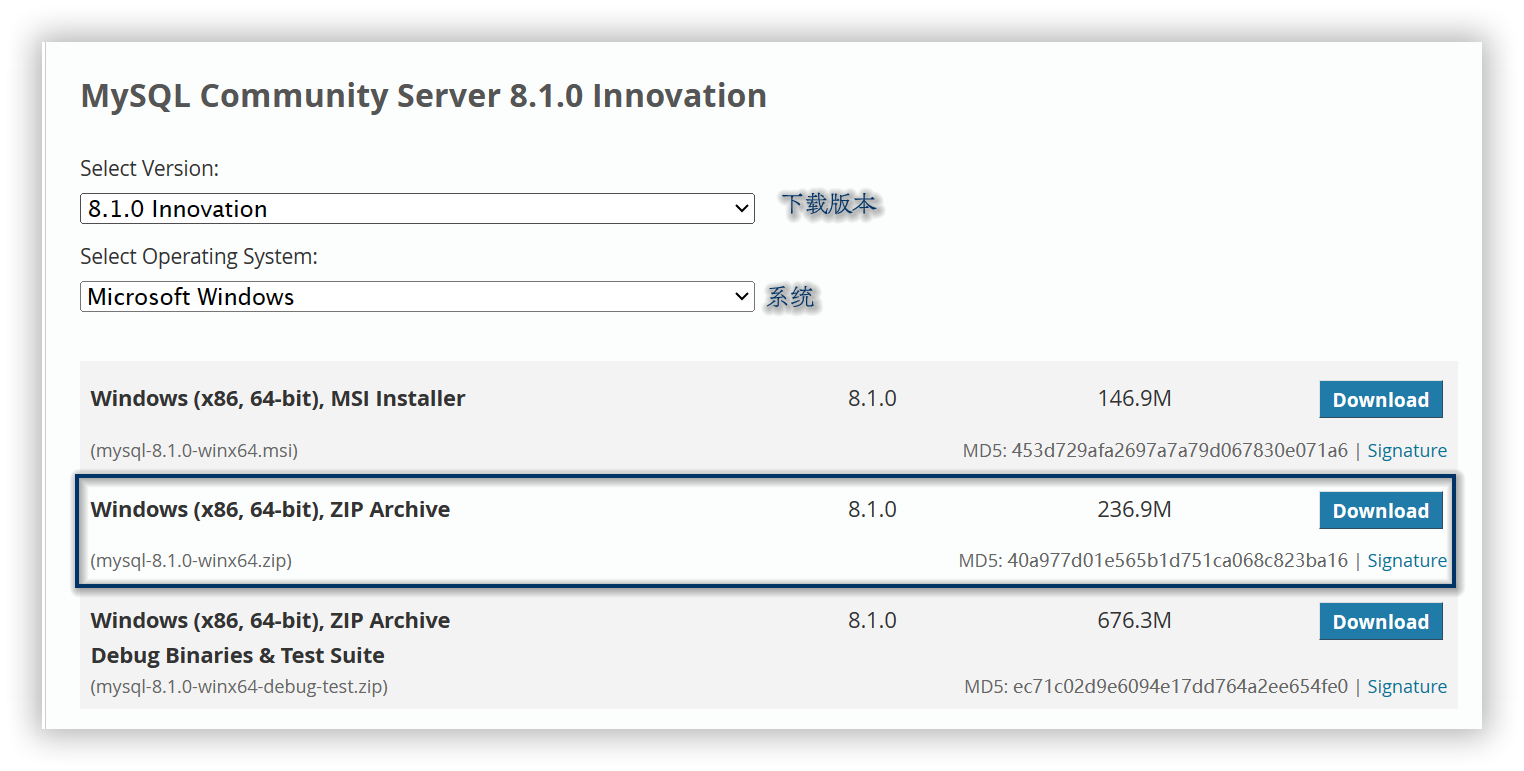
Task: Click the MD5 hash starting 453d729a
Action: click(x=1180, y=451)
